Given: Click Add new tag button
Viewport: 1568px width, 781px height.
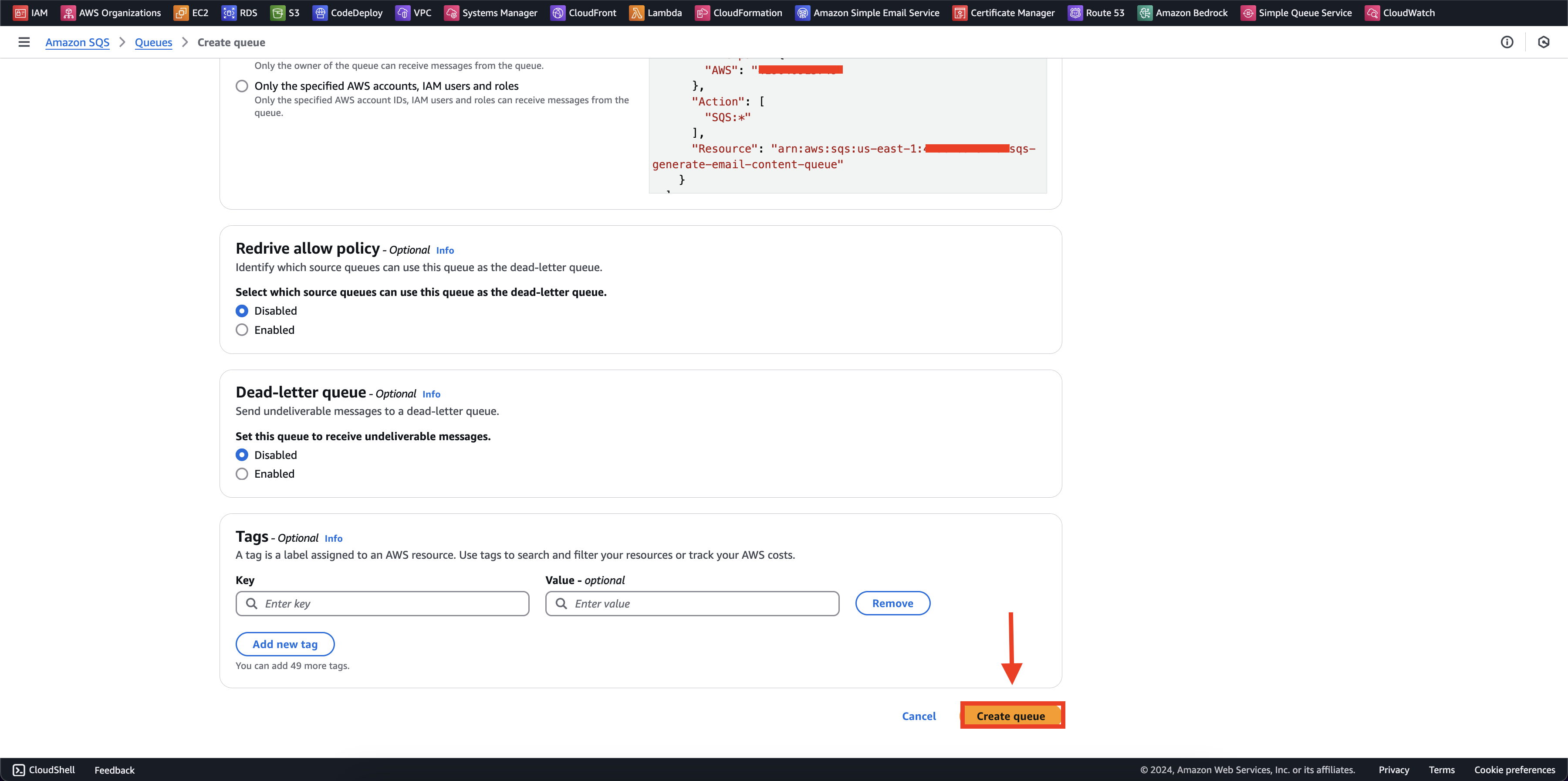Looking at the screenshot, I should (x=285, y=643).
